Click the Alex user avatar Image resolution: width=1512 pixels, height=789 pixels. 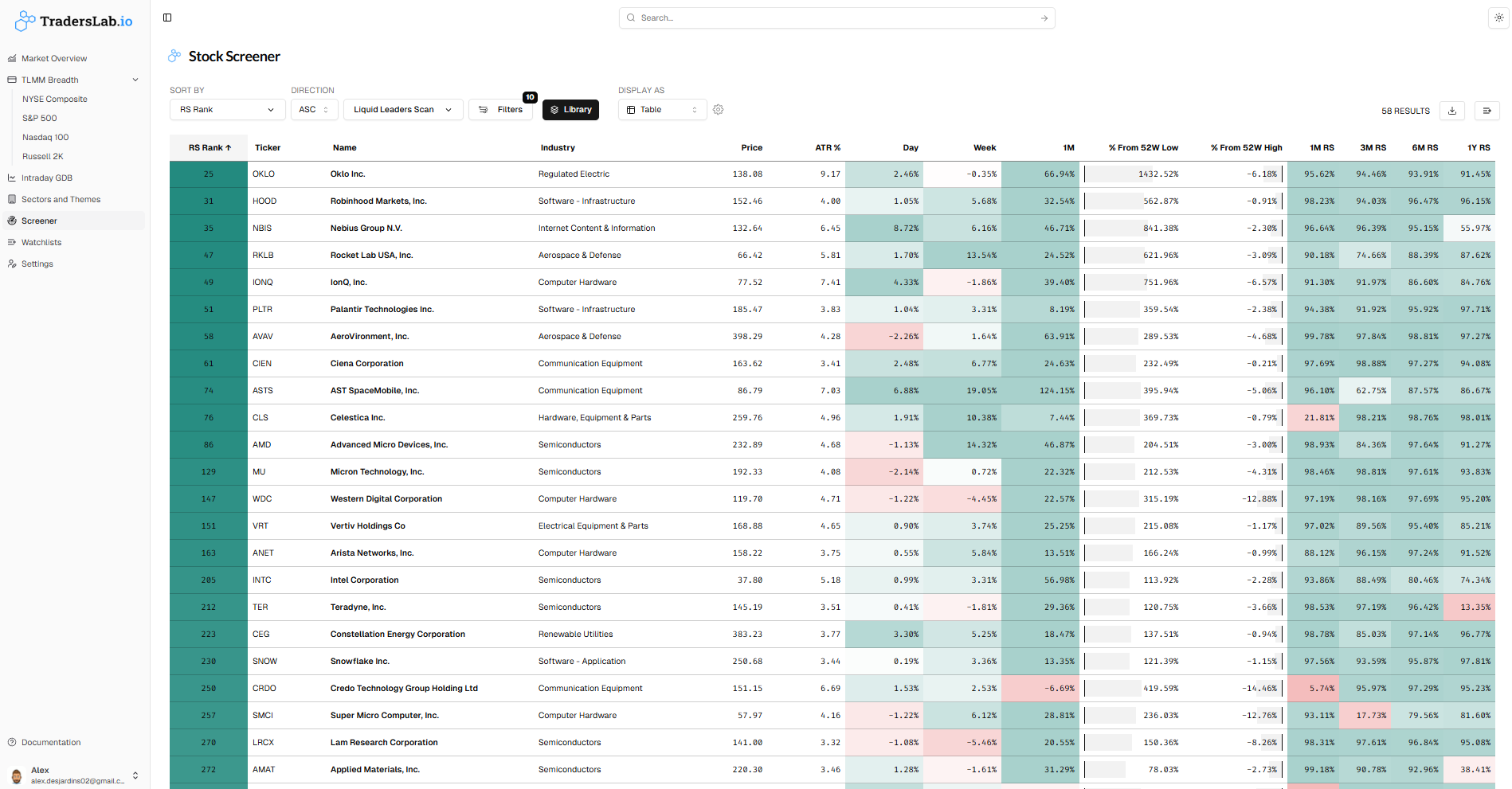coord(17,775)
